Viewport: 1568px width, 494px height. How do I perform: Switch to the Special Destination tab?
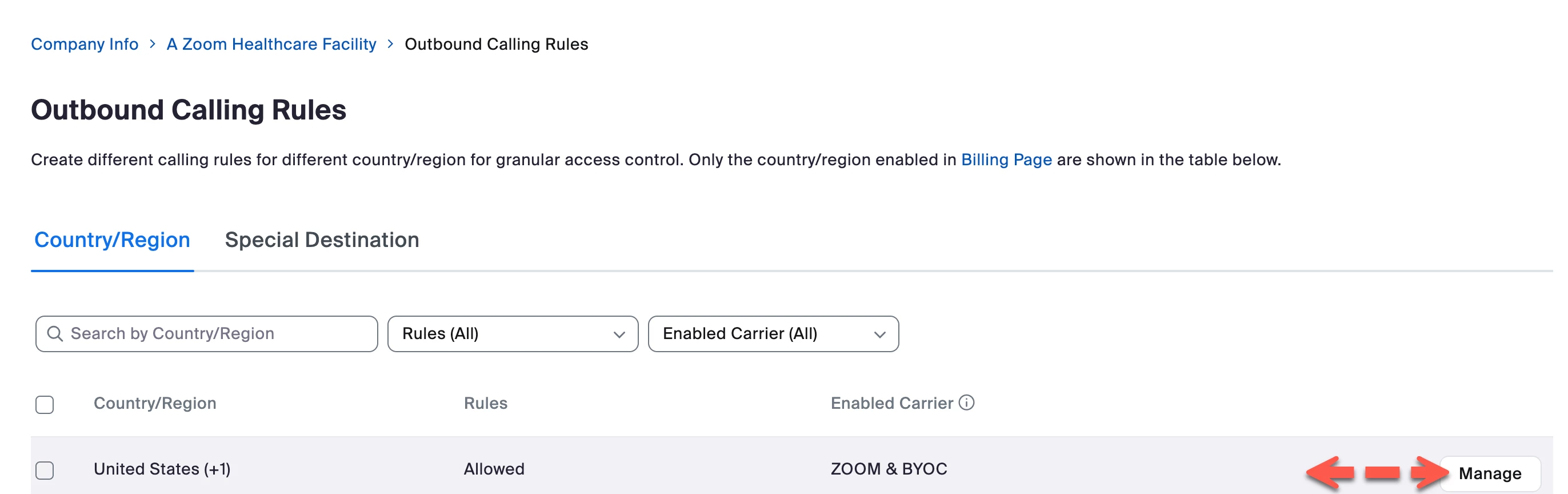[321, 240]
